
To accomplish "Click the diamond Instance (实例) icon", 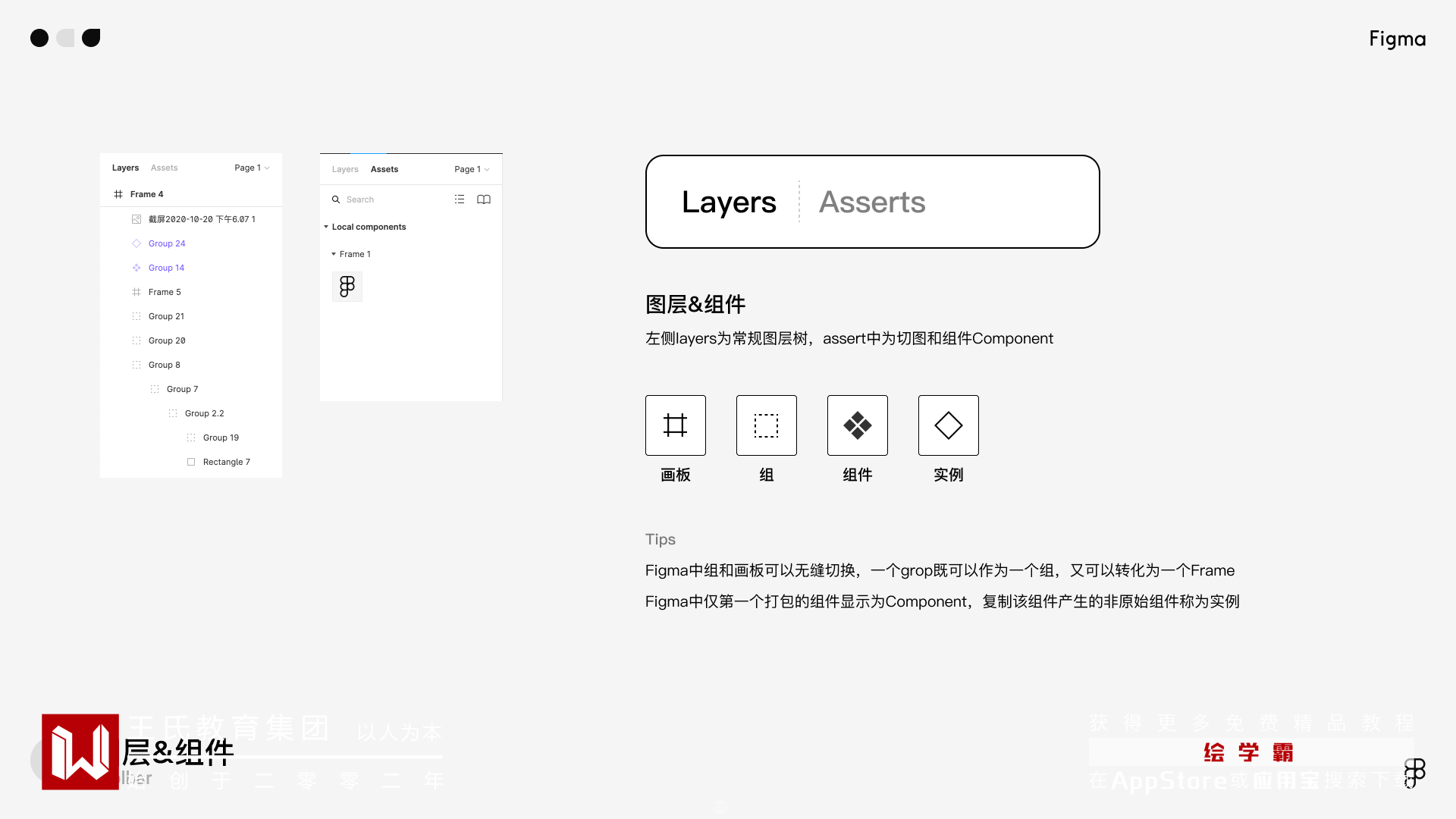I will (948, 425).
